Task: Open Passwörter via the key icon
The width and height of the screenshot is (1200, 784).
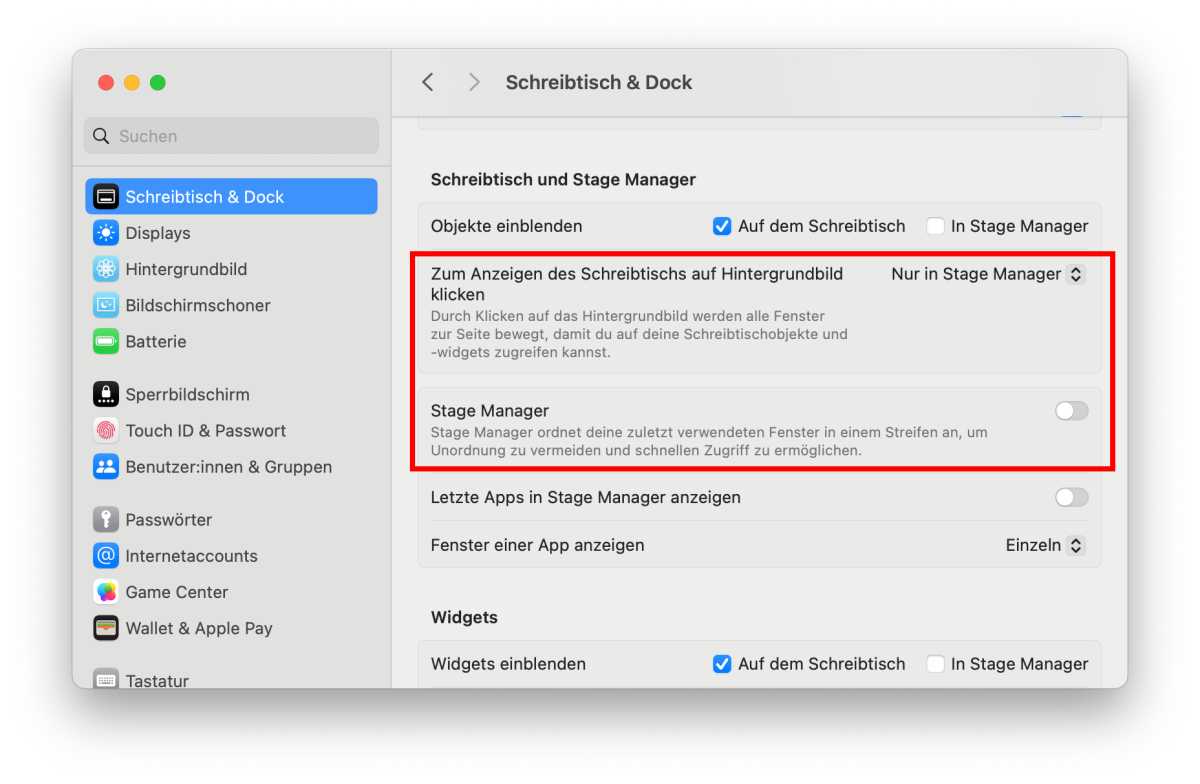Action: click(105, 519)
